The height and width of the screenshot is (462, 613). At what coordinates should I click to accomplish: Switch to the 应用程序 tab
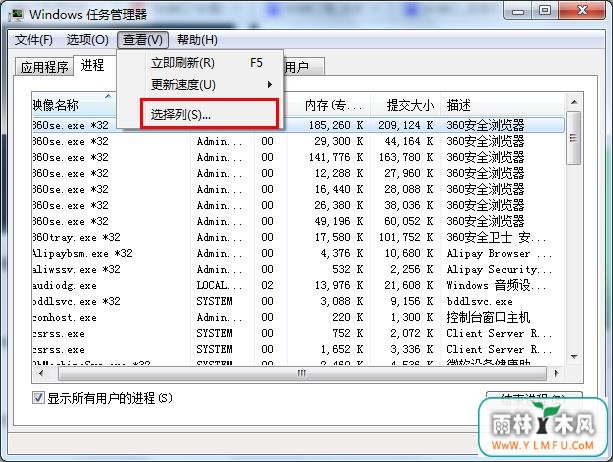[45, 67]
